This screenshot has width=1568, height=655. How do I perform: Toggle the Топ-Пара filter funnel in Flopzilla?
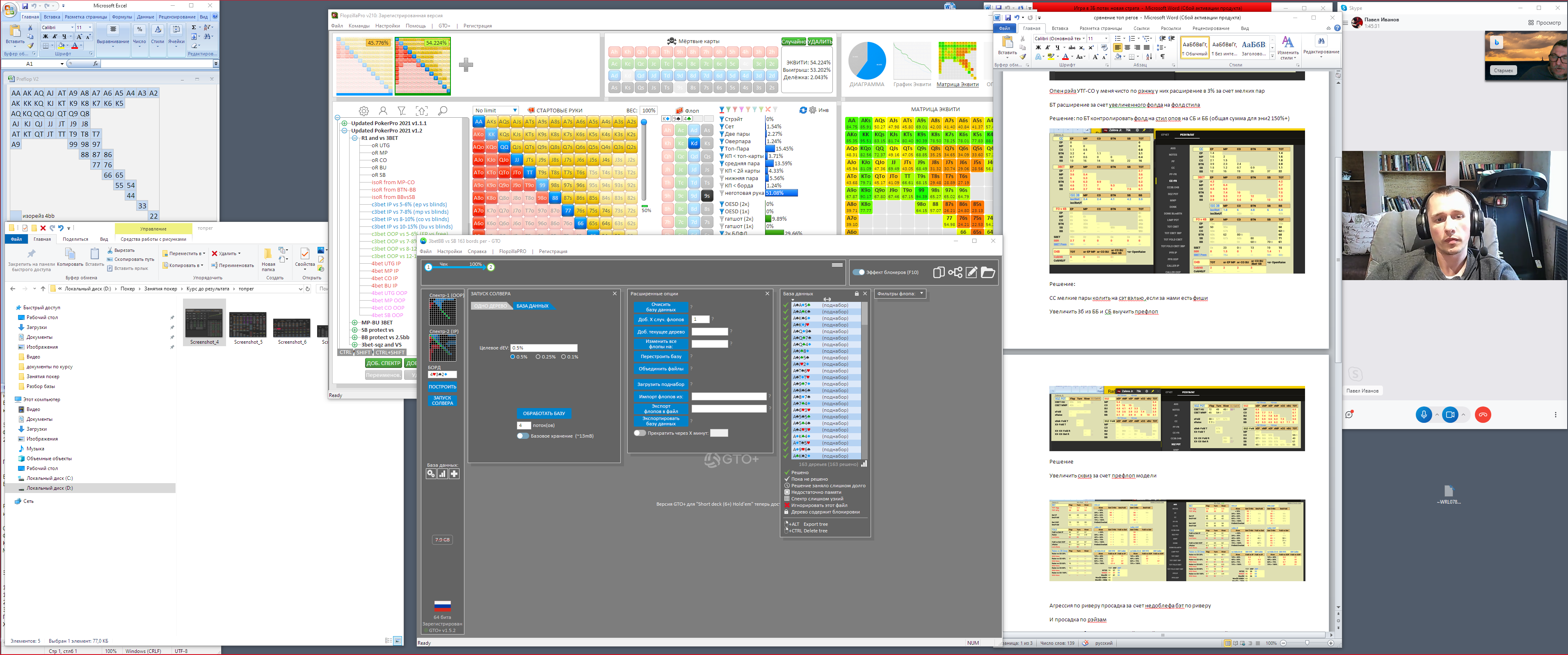[721, 148]
